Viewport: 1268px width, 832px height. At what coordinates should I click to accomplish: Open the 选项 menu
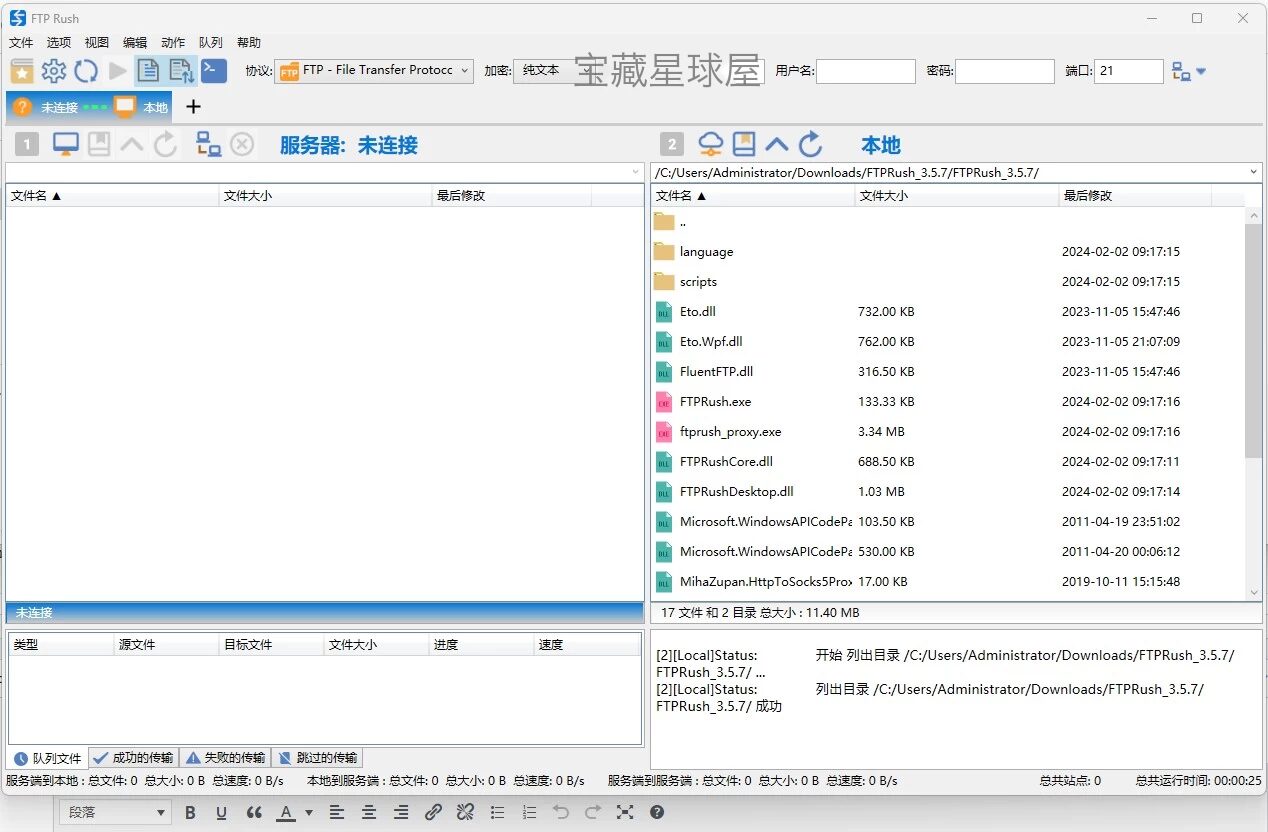59,43
